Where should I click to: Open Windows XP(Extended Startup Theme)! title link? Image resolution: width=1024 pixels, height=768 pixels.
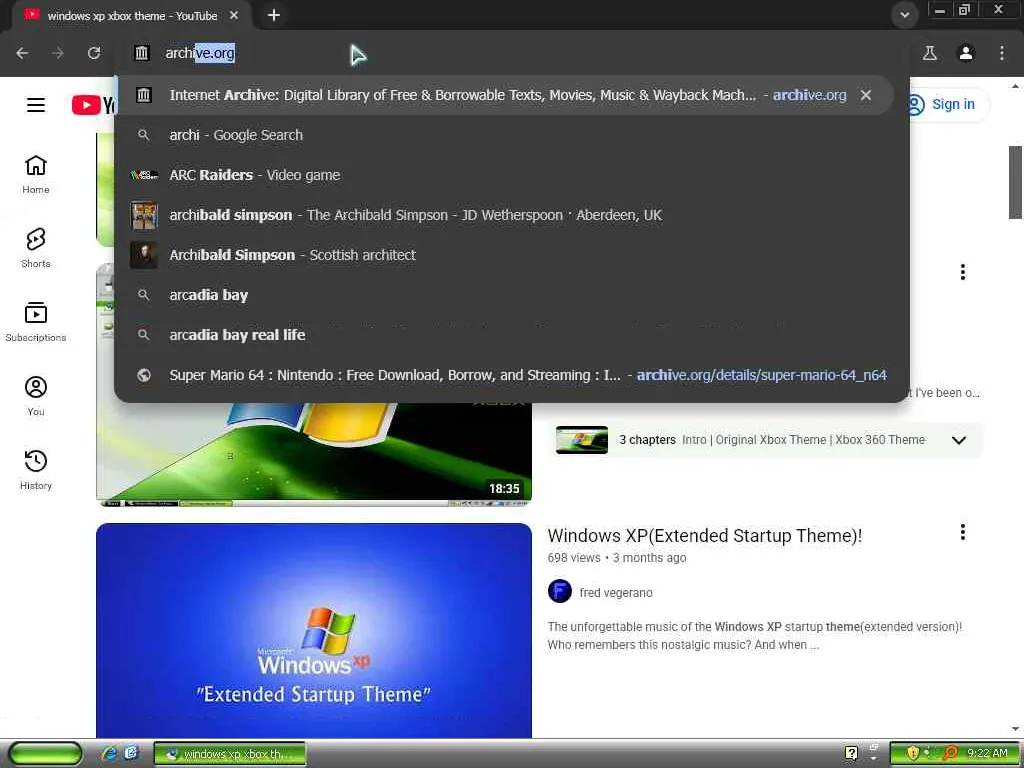tap(705, 536)
